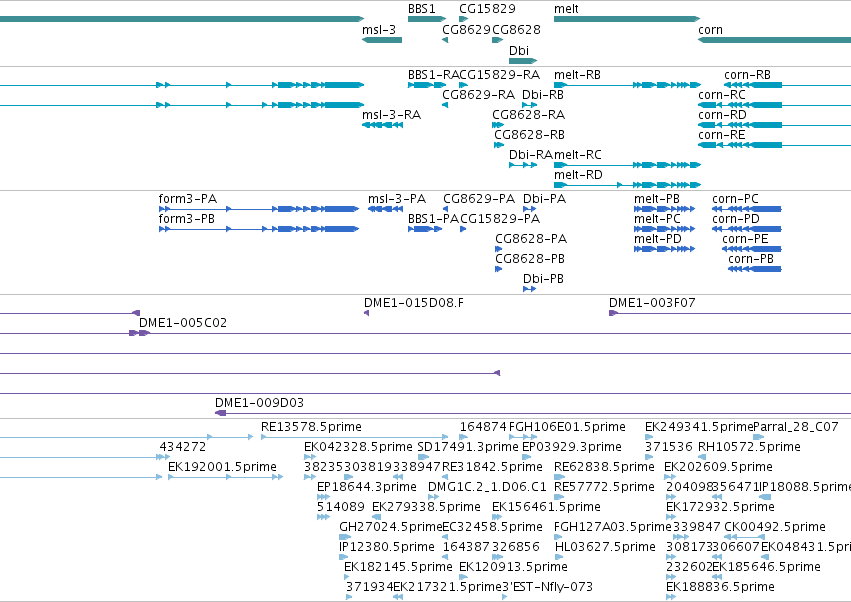Click the RE13578.5prime EST label

coord(311,427)
